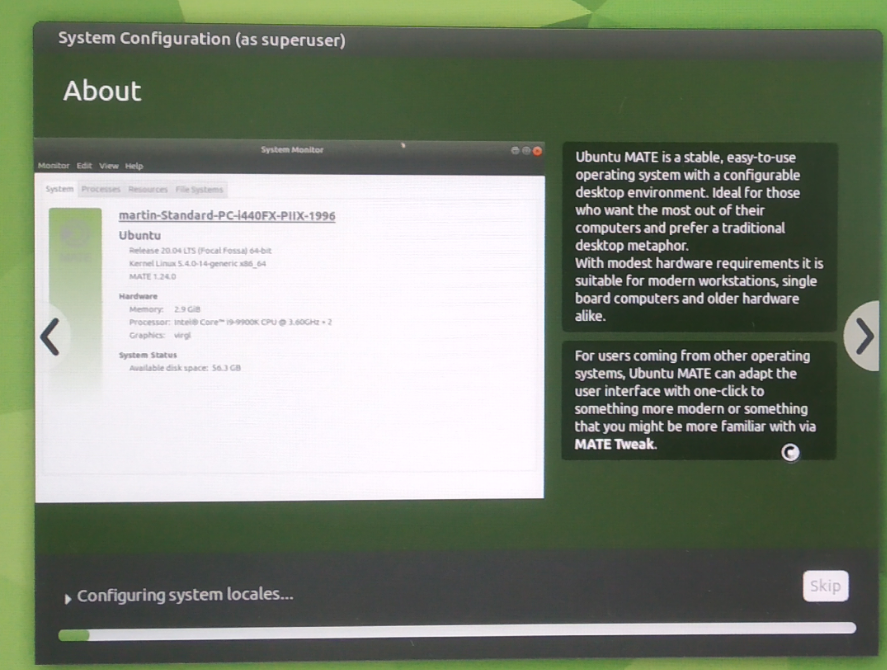Go to the previous slide with left arrow
The width and height of the screenshot is (887, 670).
(51, 337)
